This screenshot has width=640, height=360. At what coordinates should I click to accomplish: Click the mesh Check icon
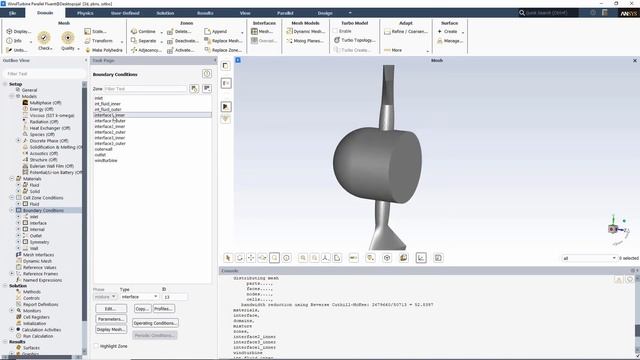(44, 38)
